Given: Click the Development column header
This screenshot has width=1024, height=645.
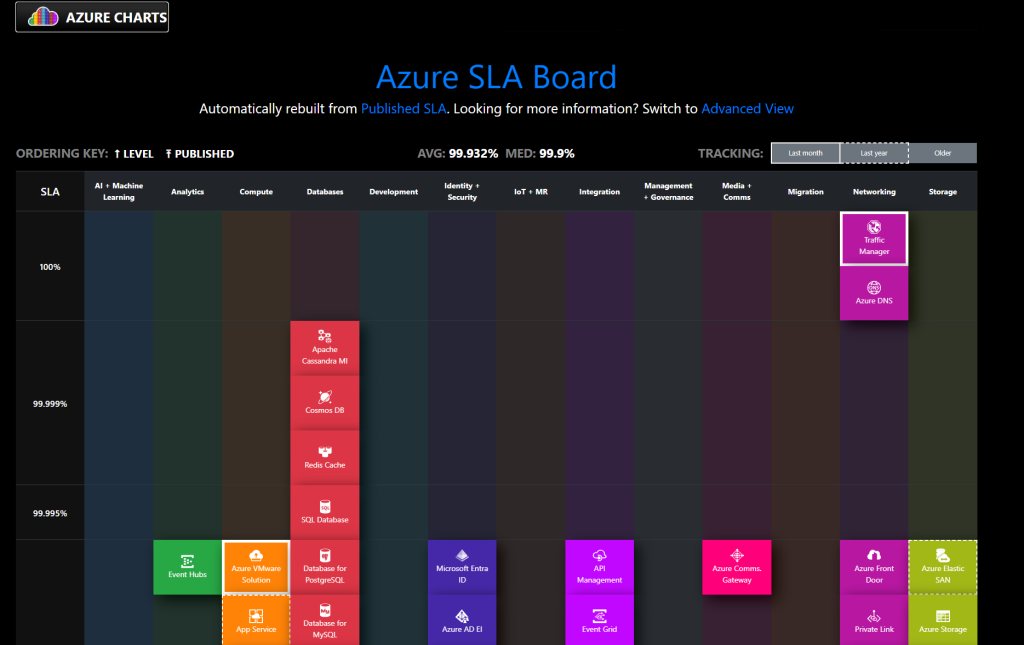Looking at the screenshot, I should pyautogui.click(x=393, y=191).
